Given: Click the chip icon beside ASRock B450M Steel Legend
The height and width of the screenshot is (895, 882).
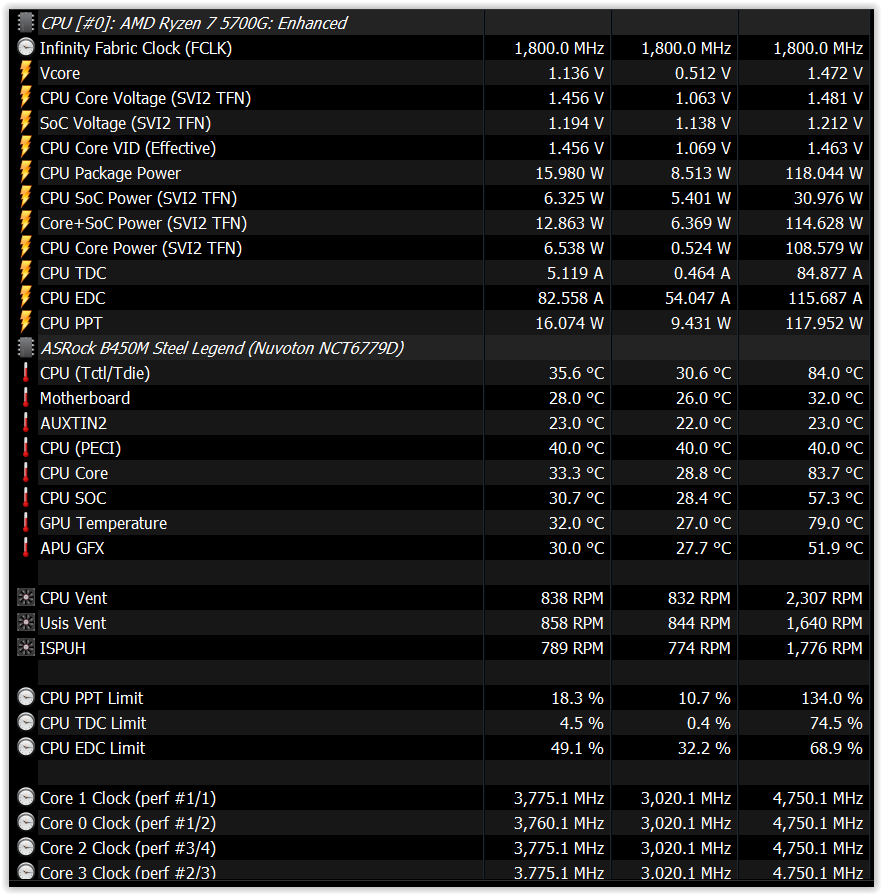Looking at the screenshot, I should coord(26,348).
